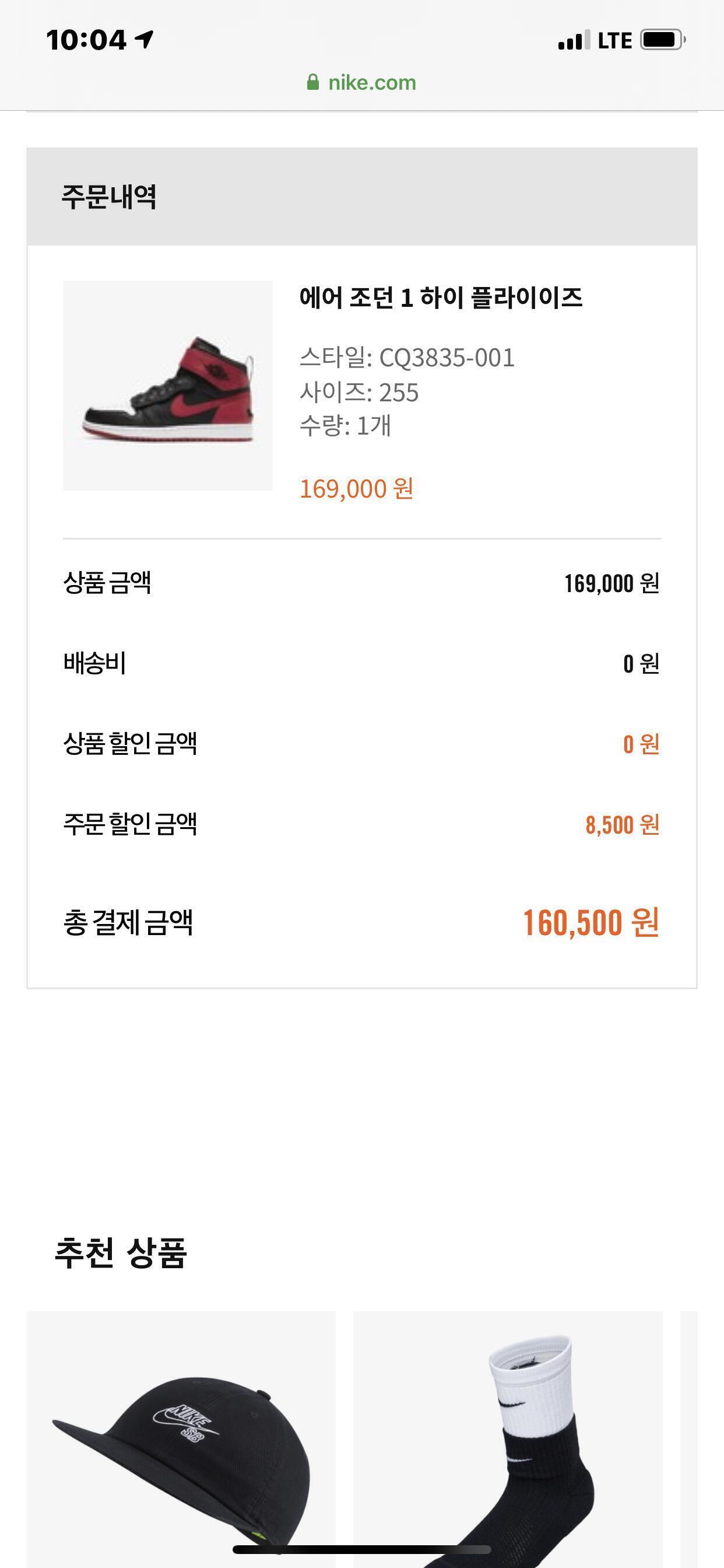This screenshot has height=1568, width=724.
Task: Tap the 주문내역 section header
Action: (110, 197)
